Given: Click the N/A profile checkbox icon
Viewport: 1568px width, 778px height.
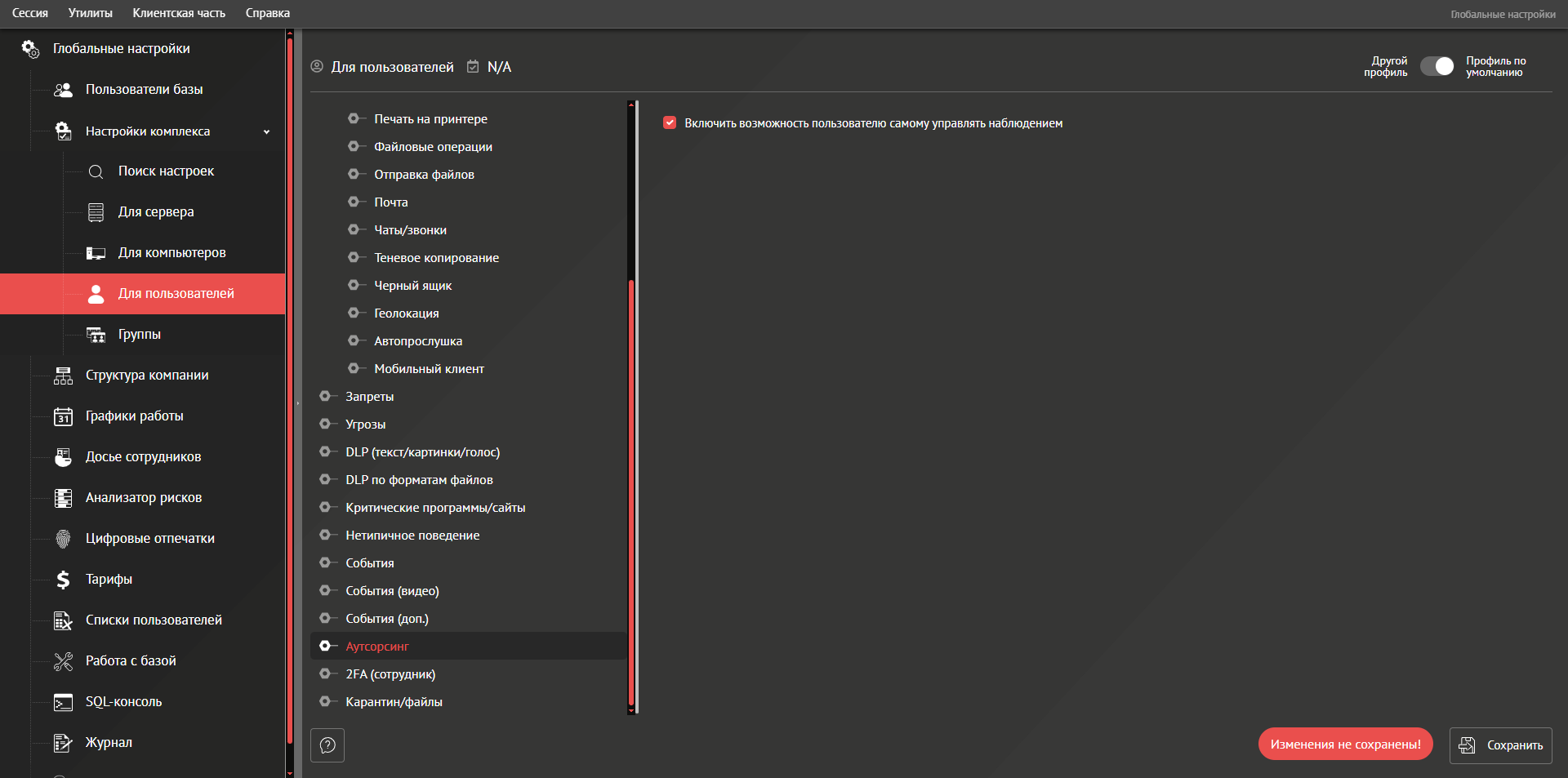Looking at the screenshot, I should (473, 67).
